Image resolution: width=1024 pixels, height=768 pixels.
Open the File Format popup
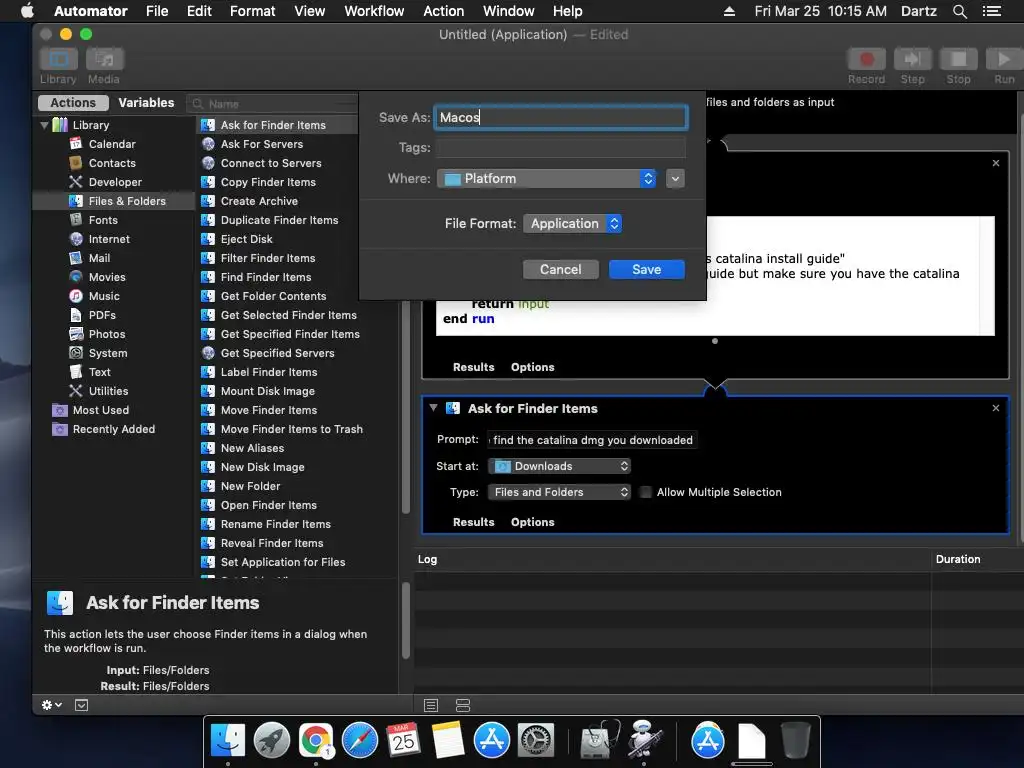[x=572, y=223]
